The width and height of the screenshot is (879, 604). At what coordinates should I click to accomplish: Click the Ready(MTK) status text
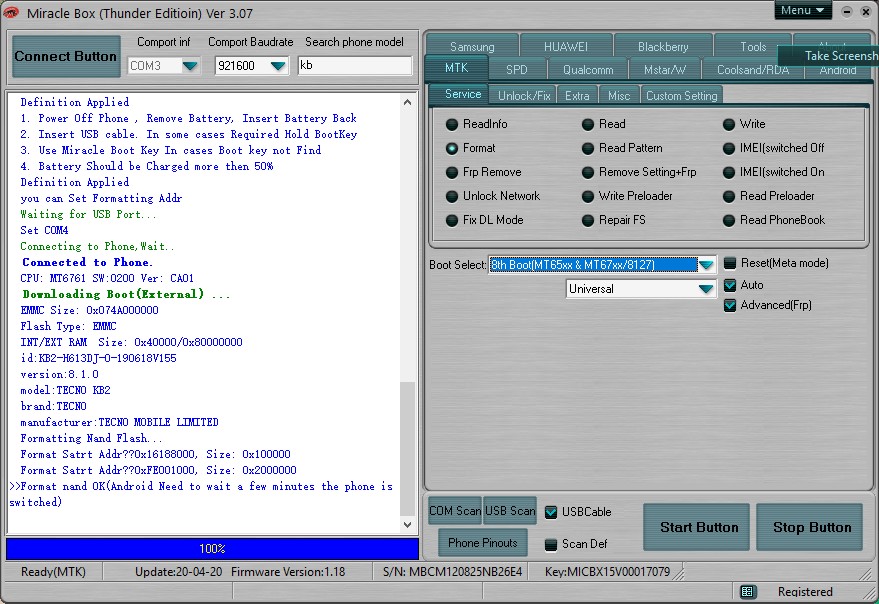53,572
